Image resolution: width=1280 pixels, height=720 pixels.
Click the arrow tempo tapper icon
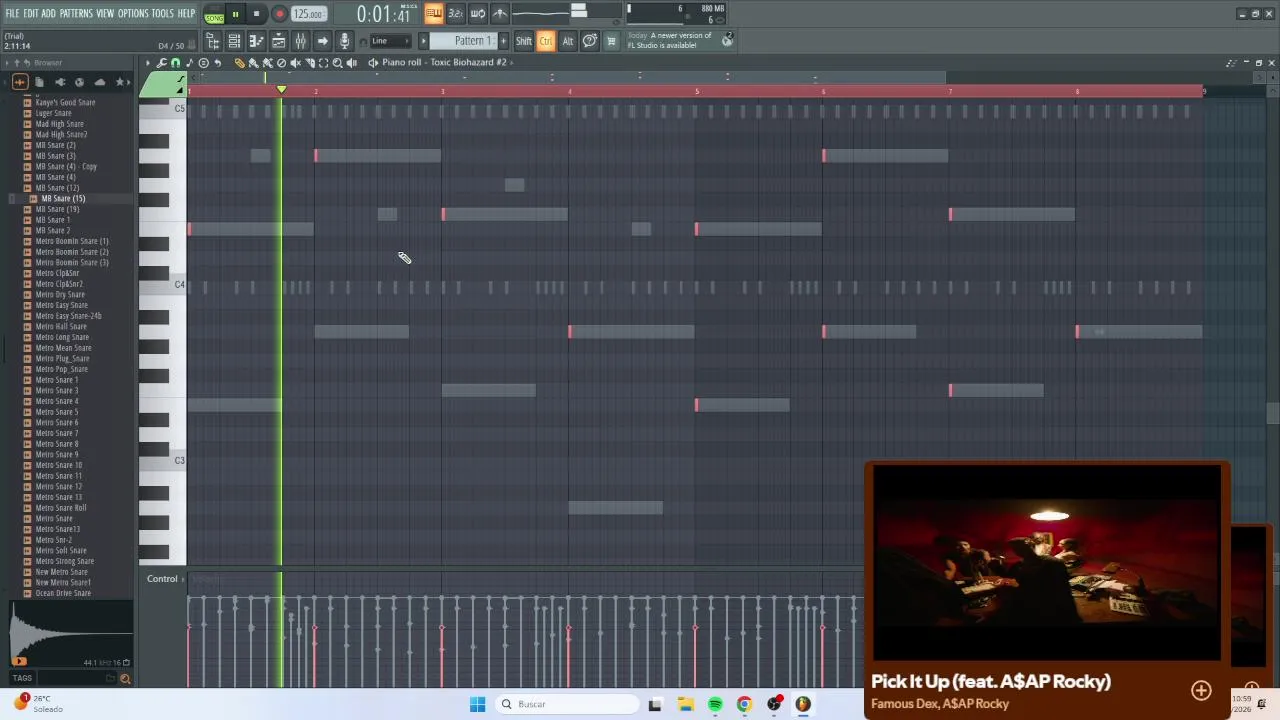point(322,41)
